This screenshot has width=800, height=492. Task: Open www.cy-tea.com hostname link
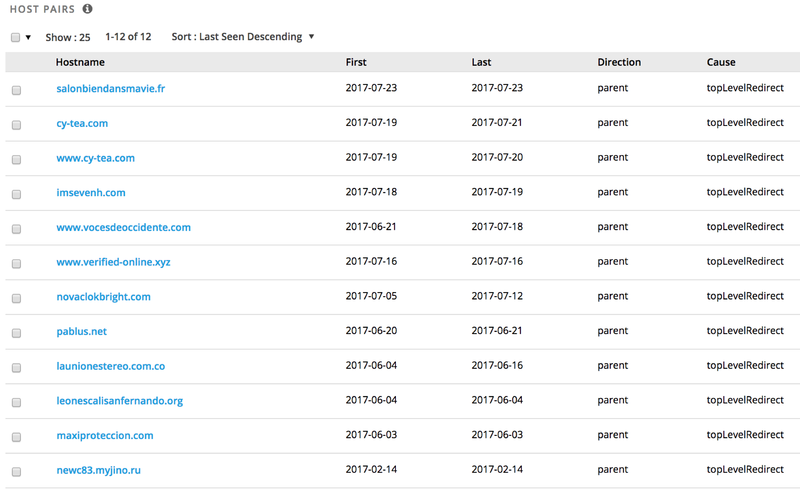click(95, 158)
